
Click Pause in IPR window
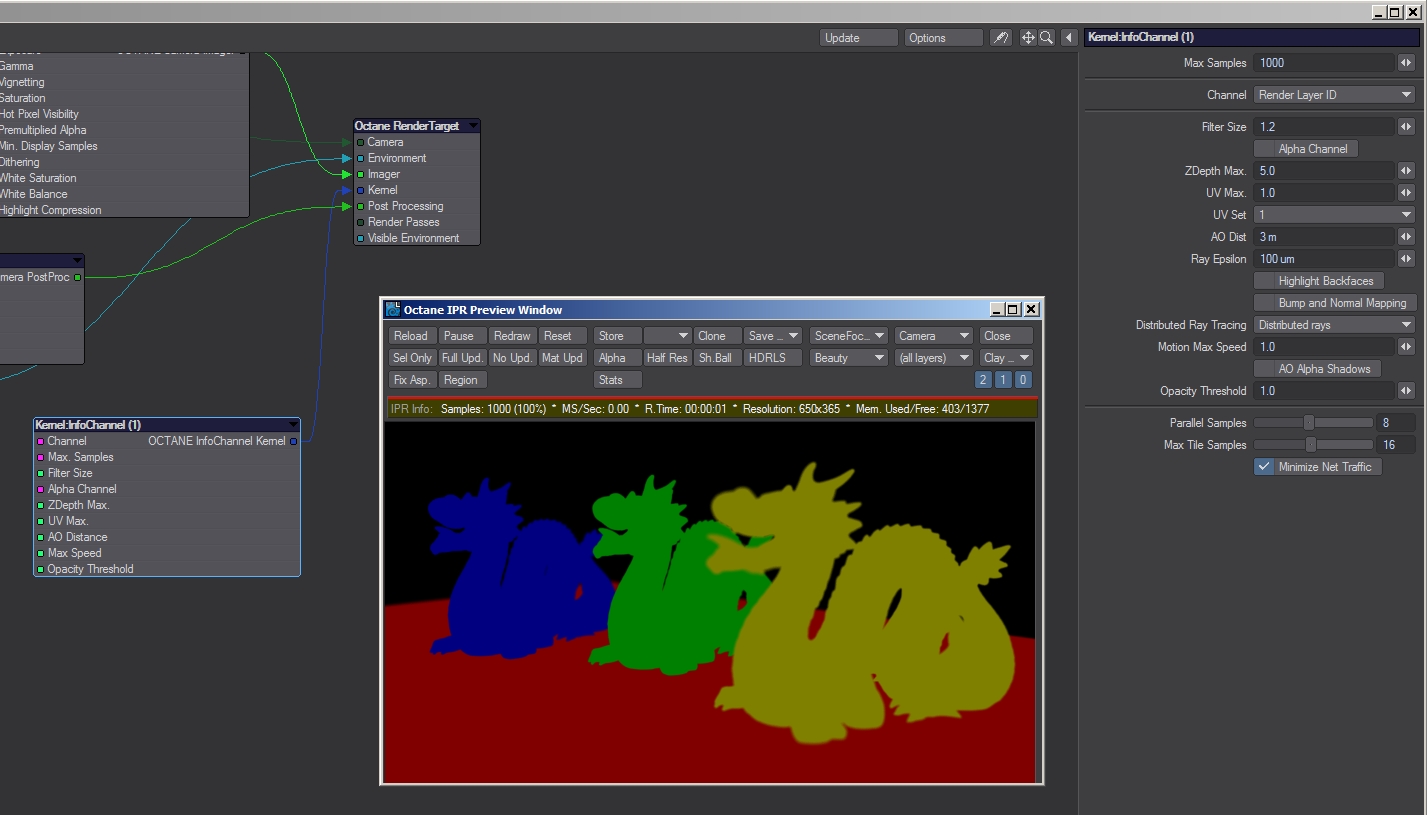coord(463,336)
